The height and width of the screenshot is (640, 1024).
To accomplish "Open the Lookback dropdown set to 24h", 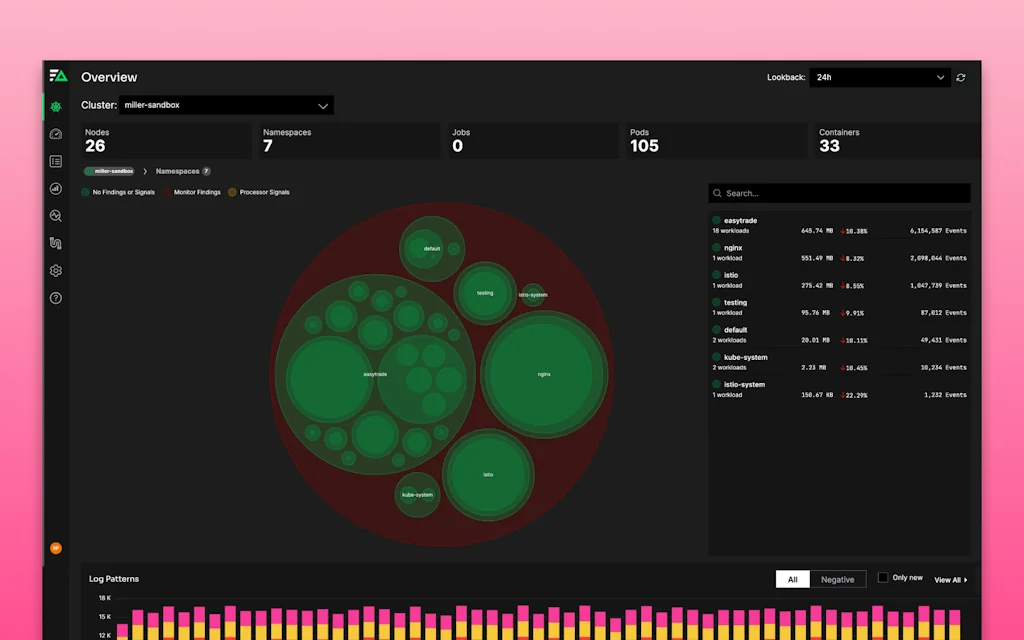I will [879, 77].
